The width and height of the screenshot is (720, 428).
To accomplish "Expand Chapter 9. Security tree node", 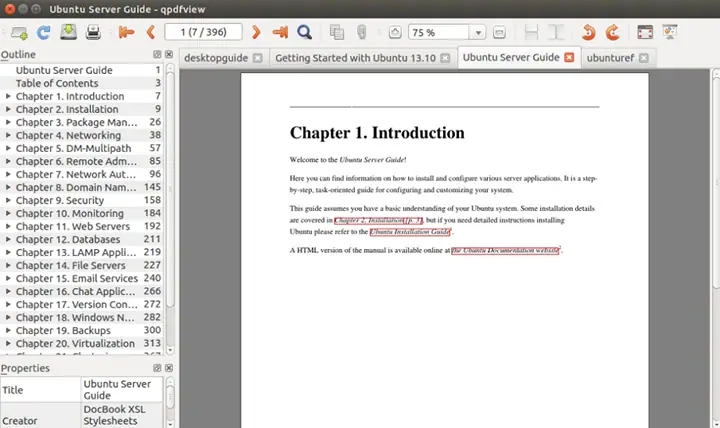I will 8,200.
